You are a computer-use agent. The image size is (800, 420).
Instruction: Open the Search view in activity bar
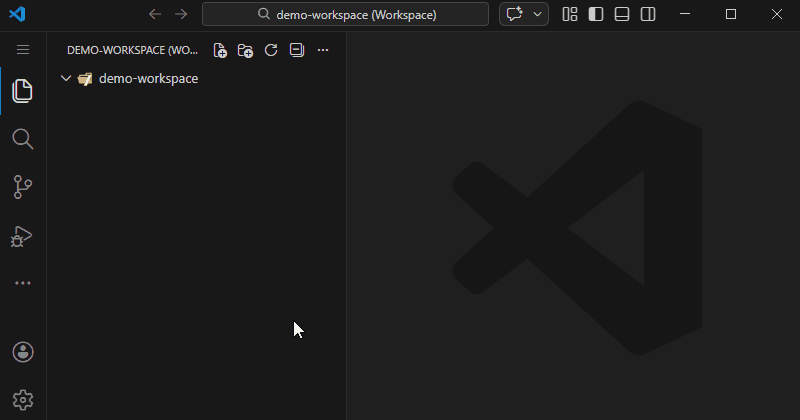(22, 139)
